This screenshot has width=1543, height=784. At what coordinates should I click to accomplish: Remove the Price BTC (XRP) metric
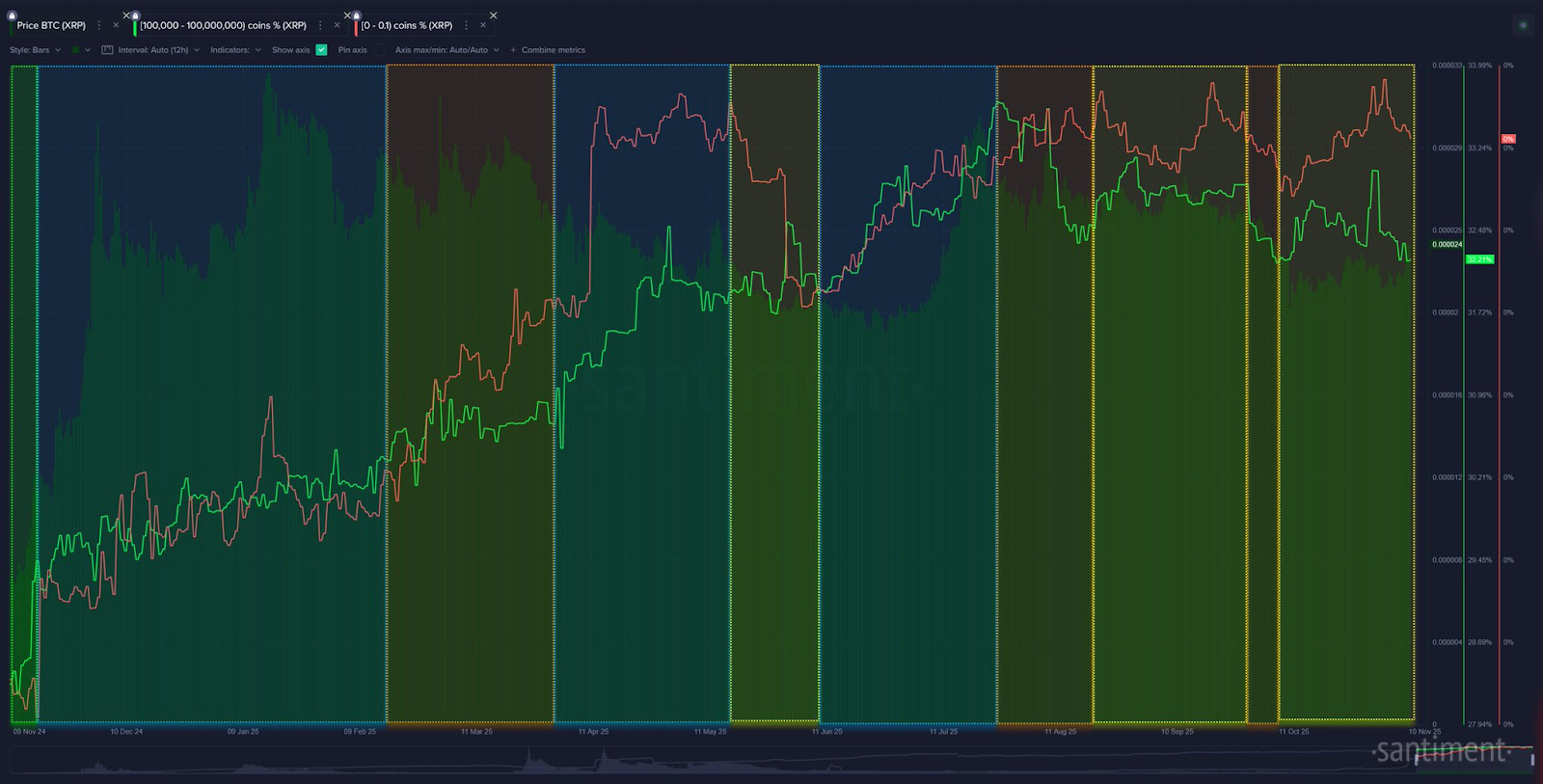tap(116, 25)
